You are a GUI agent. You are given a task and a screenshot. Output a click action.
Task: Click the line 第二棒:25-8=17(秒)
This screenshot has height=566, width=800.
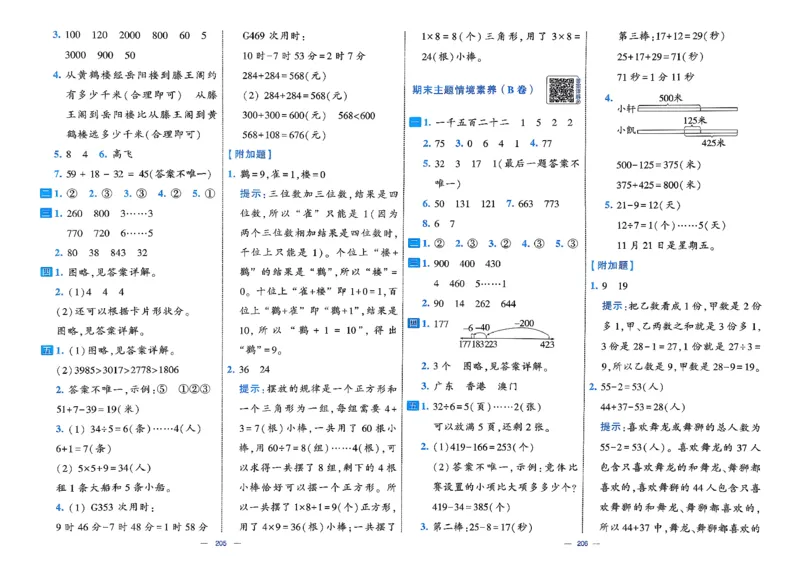pyautogui.click(x=482, y=527)
